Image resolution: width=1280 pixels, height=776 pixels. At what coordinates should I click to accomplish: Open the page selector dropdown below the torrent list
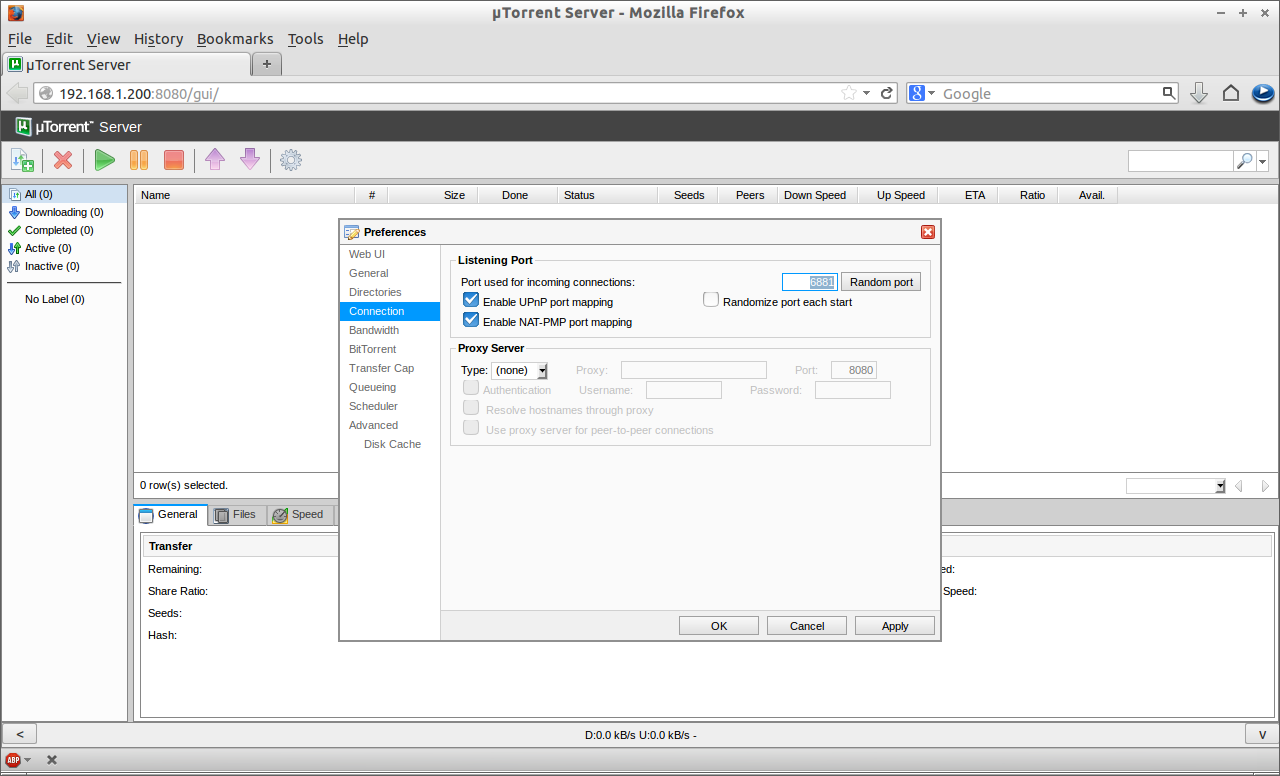1176,486
